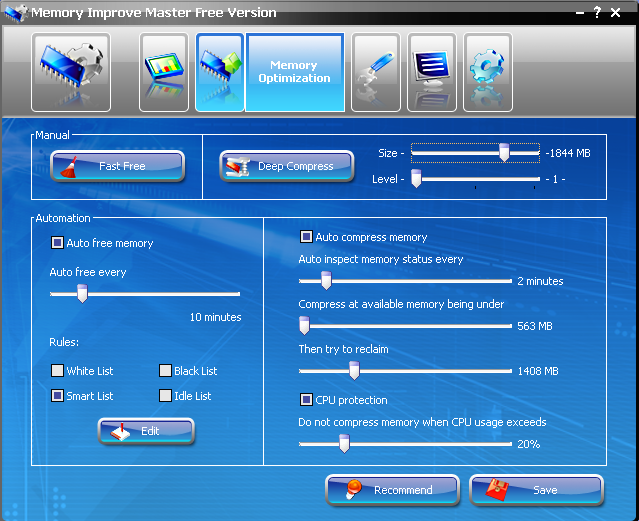Open the chart monitor information tab icon
Viewport: 639px width, 521px height.
point(164,72)
